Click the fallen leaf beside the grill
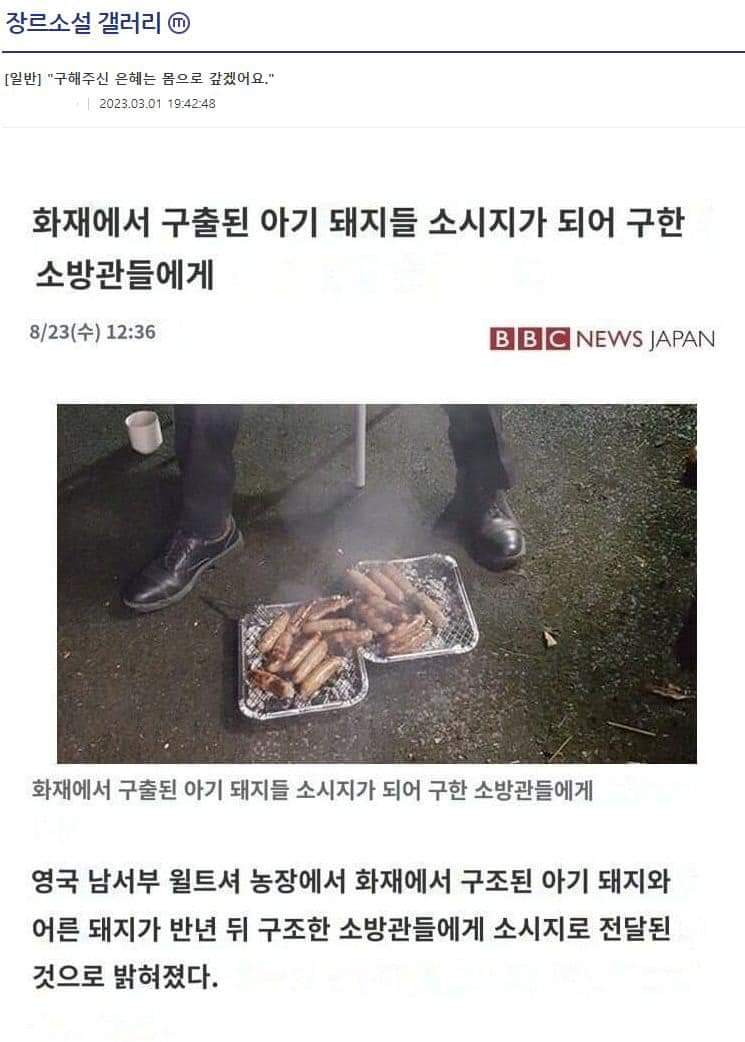This screenshot has width=745, height=1042. click(550, 638)
